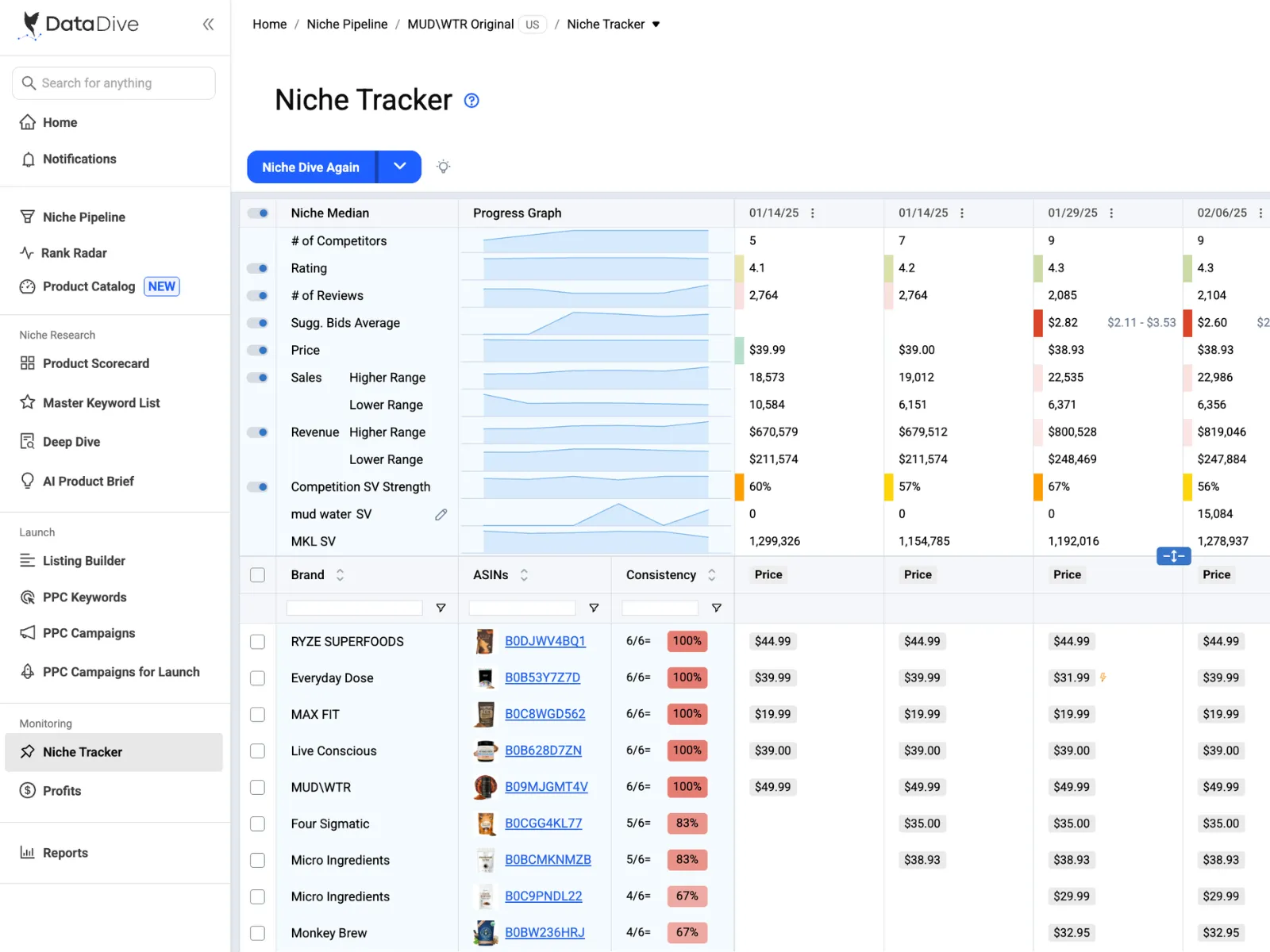The height and width of the screenshot is (952, 1270).
Task: Open the Rank Radar tool
Action: coord(74,252)
